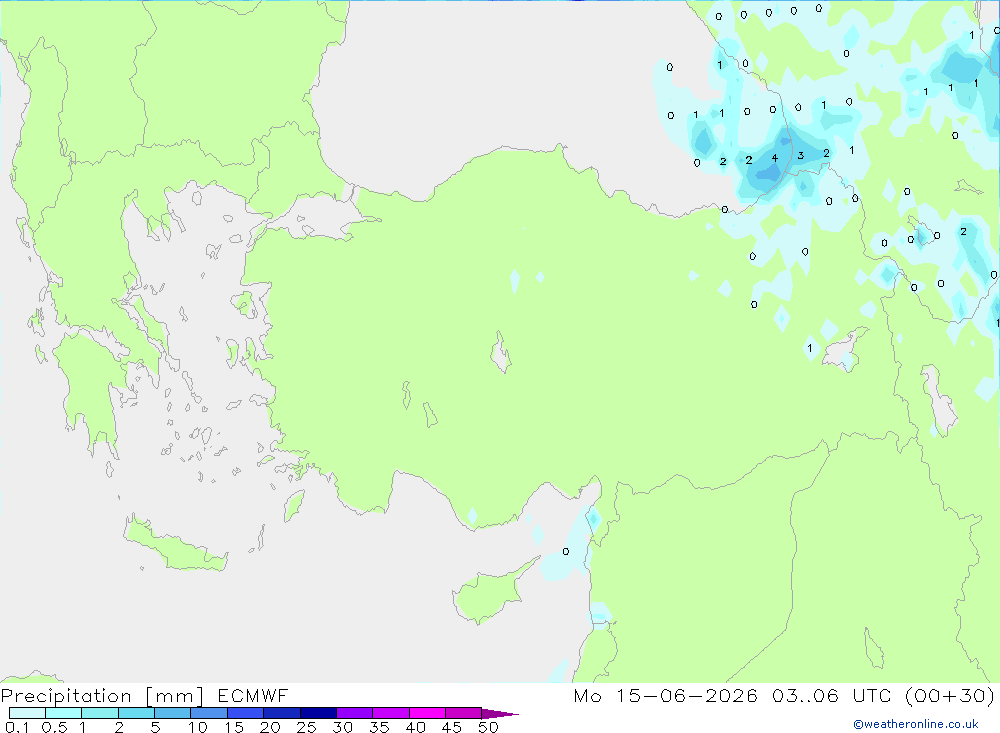Click the '40' legend scale label
This screenshot has width=1000, height=733.
point(415,727)
